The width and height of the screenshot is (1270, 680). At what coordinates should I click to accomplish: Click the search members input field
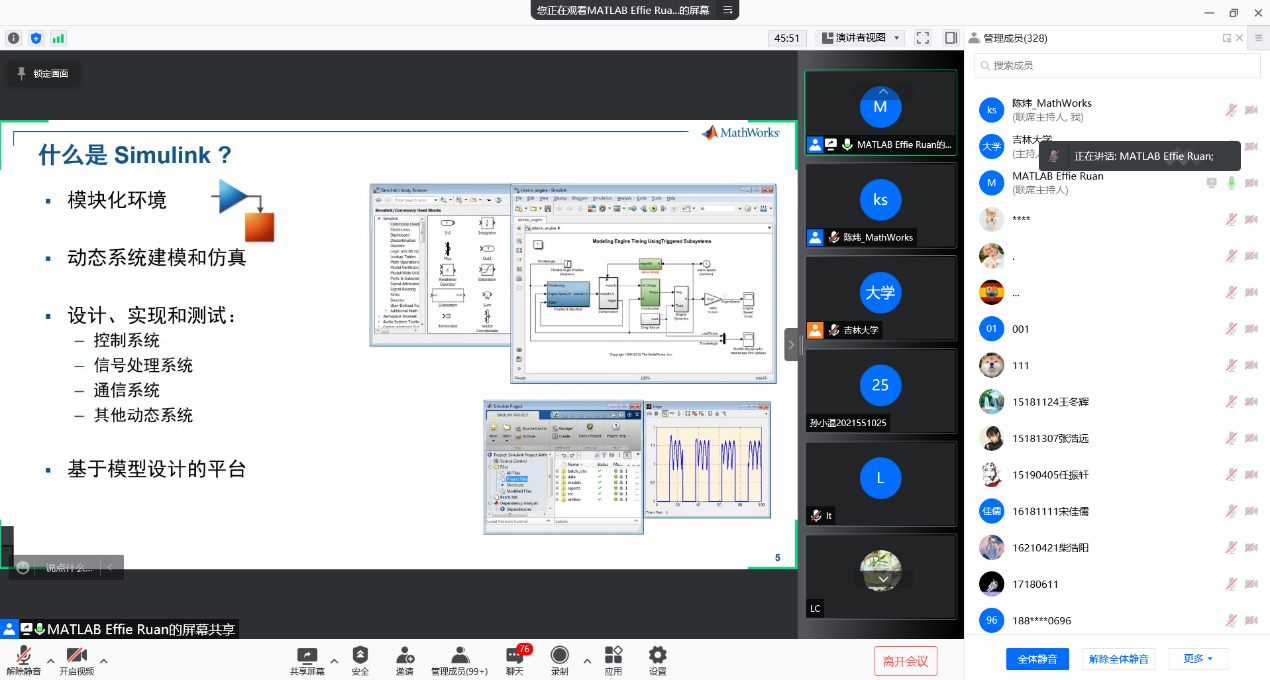click(x=1117, y=65)
